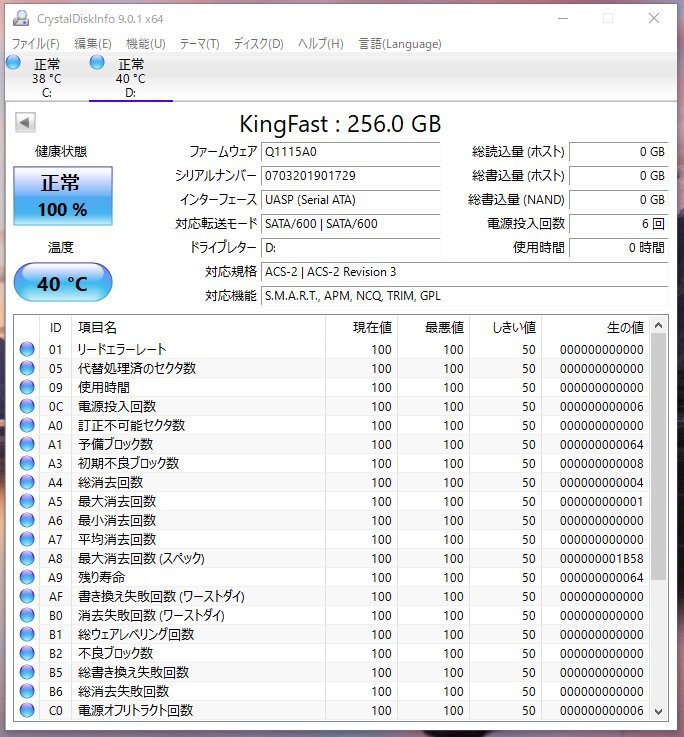The height and width of the screenshot is (737, 684).
Task: Open the 機能(U) menu
Action: coord(146,44)
